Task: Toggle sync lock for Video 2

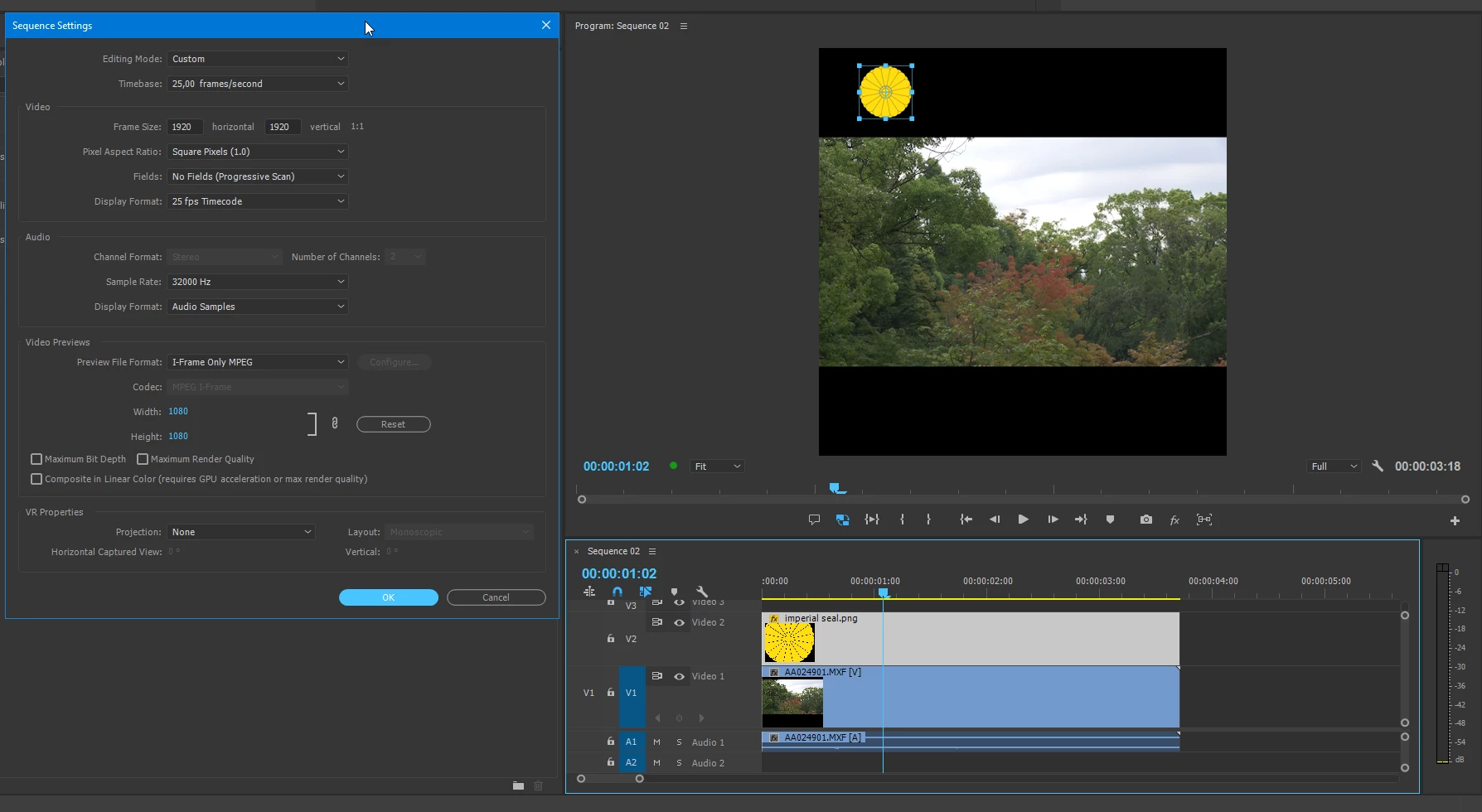Action: pos(657,622)
